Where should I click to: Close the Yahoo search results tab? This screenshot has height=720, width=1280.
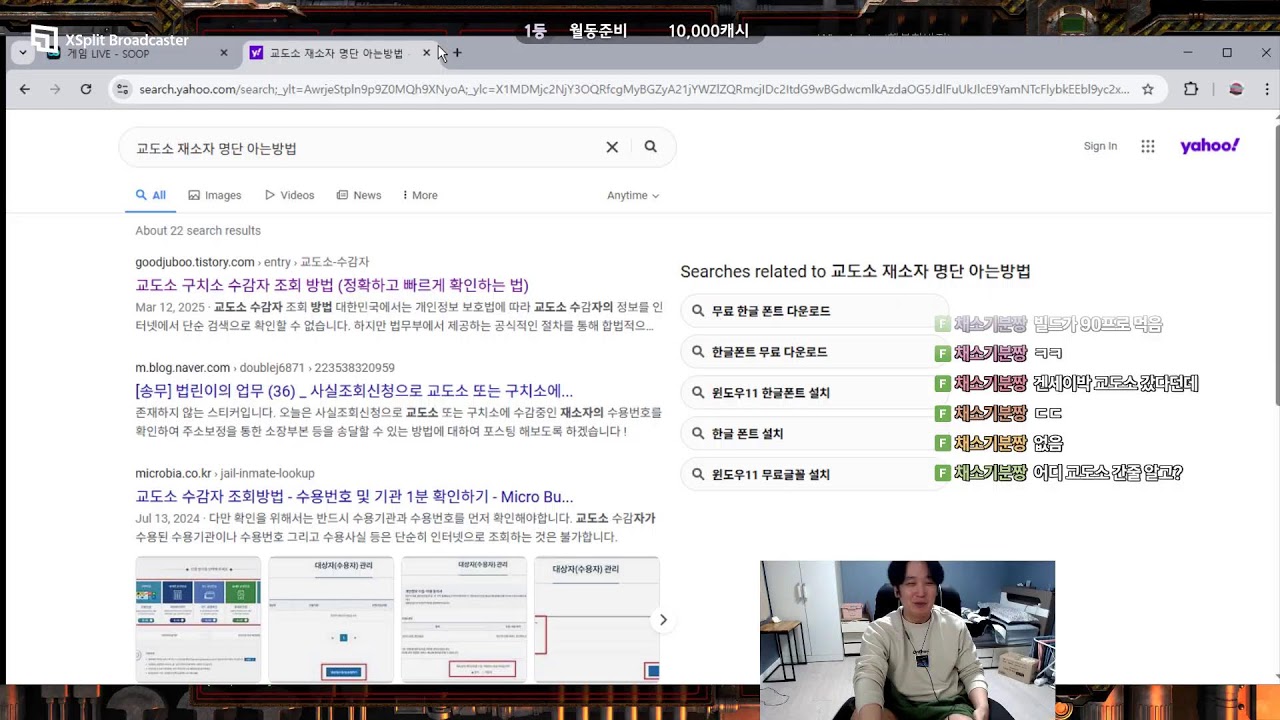(x=427, y=53)
